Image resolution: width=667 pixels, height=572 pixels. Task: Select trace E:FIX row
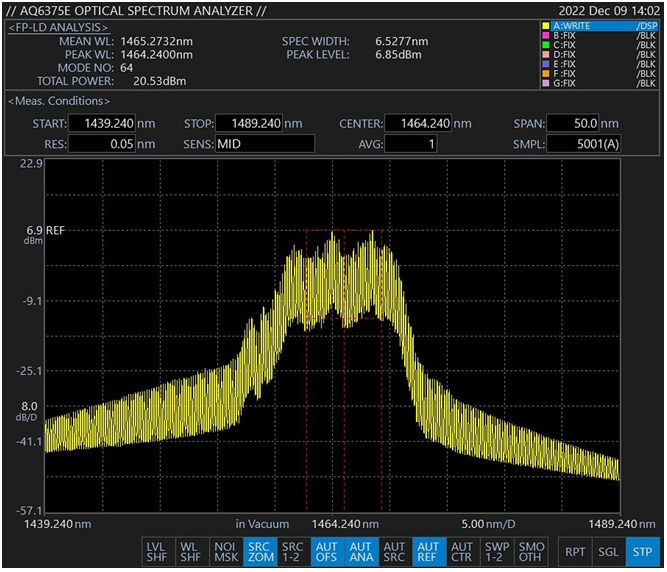(600, 64)
